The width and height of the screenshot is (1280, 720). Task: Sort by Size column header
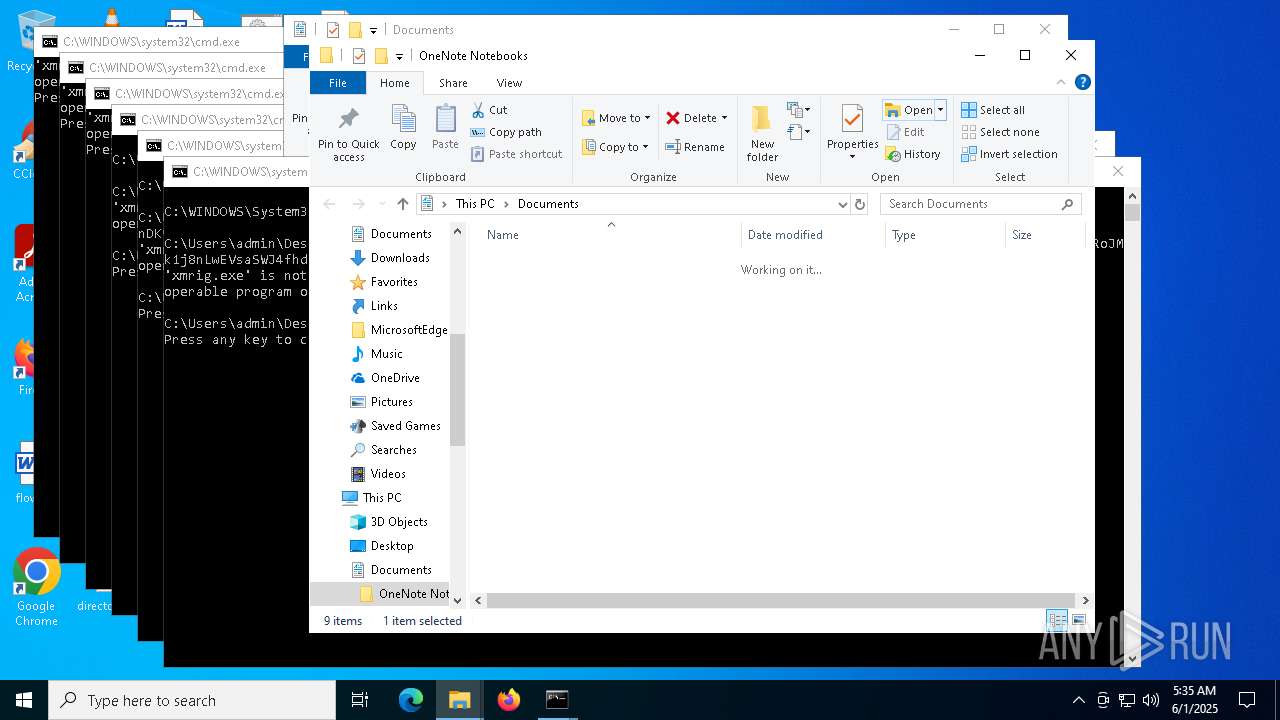[x=1045, y=235]
